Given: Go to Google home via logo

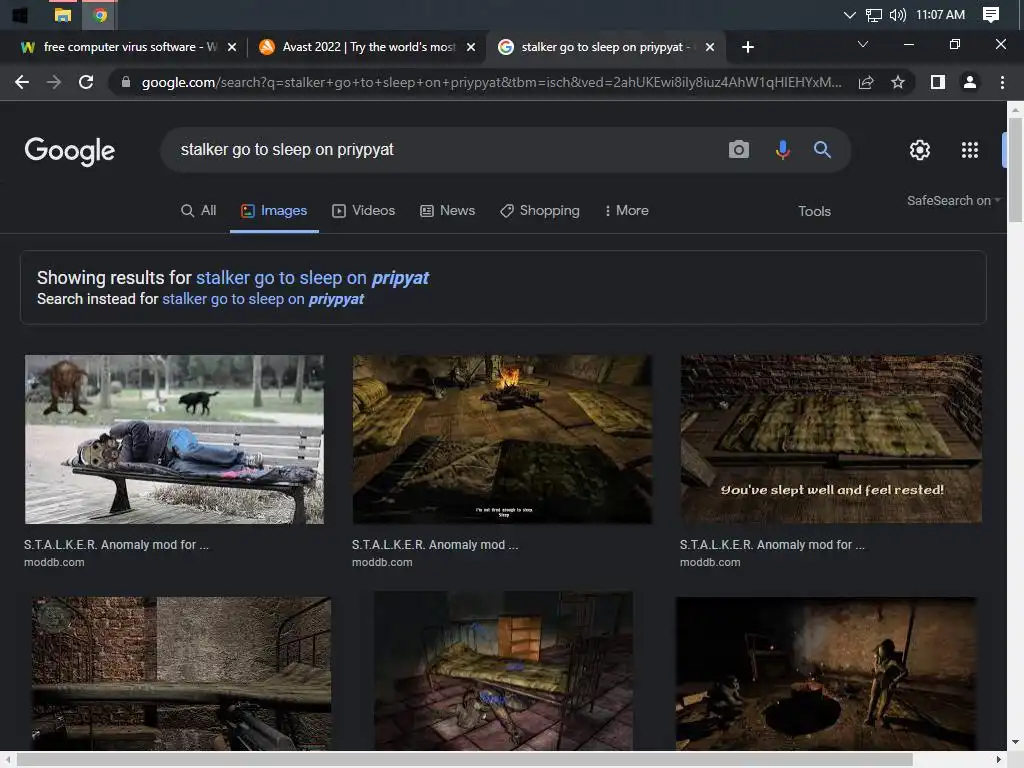Looking at the screenshot, I should click(x=70, y=151).
